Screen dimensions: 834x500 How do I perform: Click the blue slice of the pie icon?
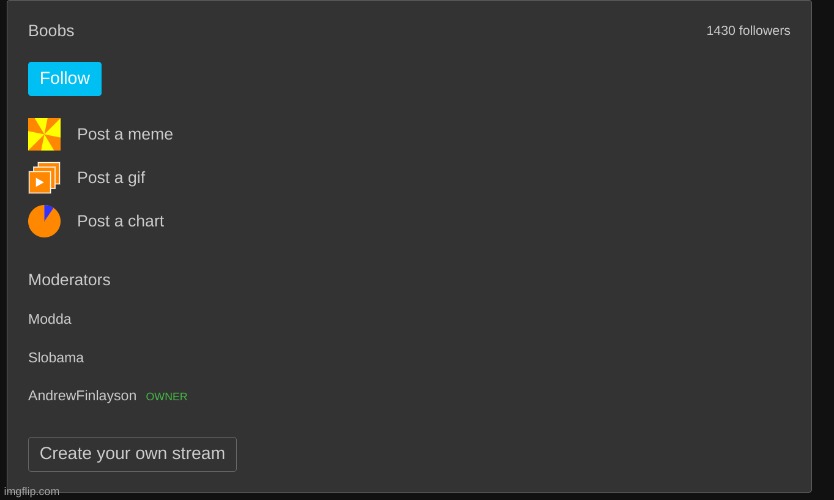pyautogui.click(x=48, y=211)
